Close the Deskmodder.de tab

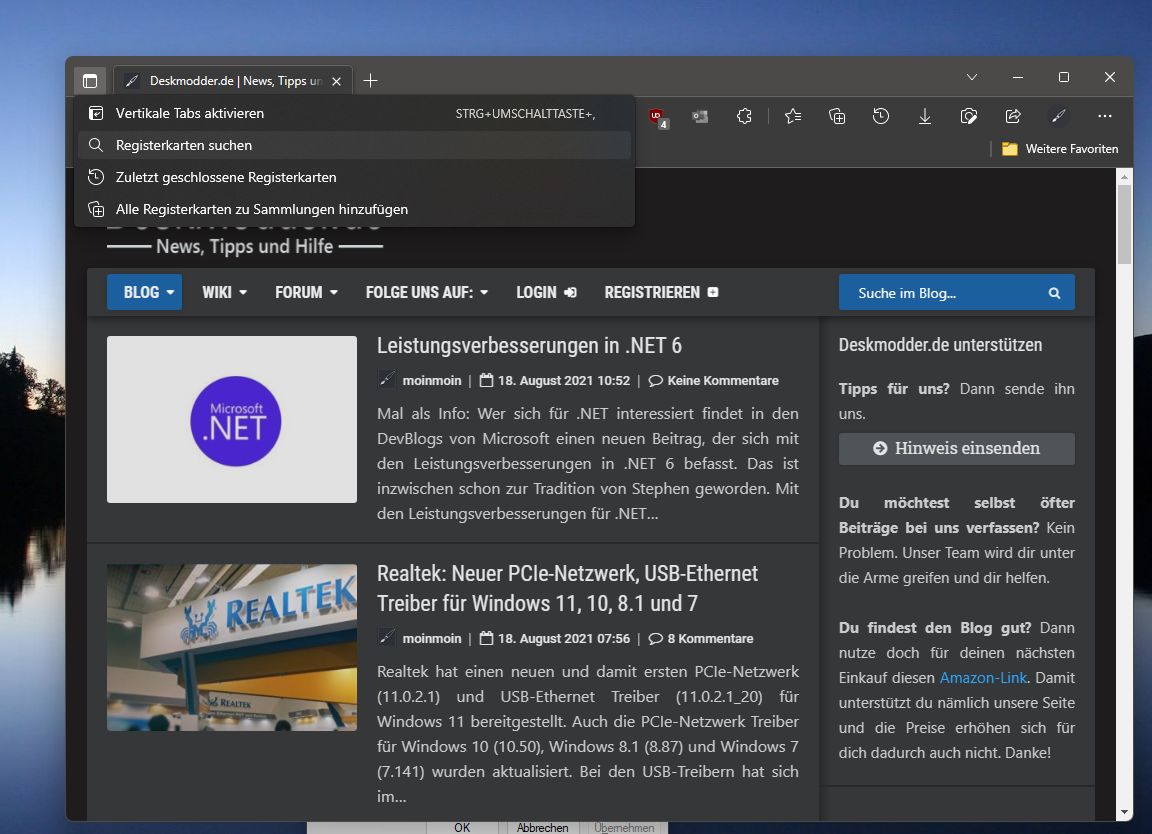tap(336, 82)
